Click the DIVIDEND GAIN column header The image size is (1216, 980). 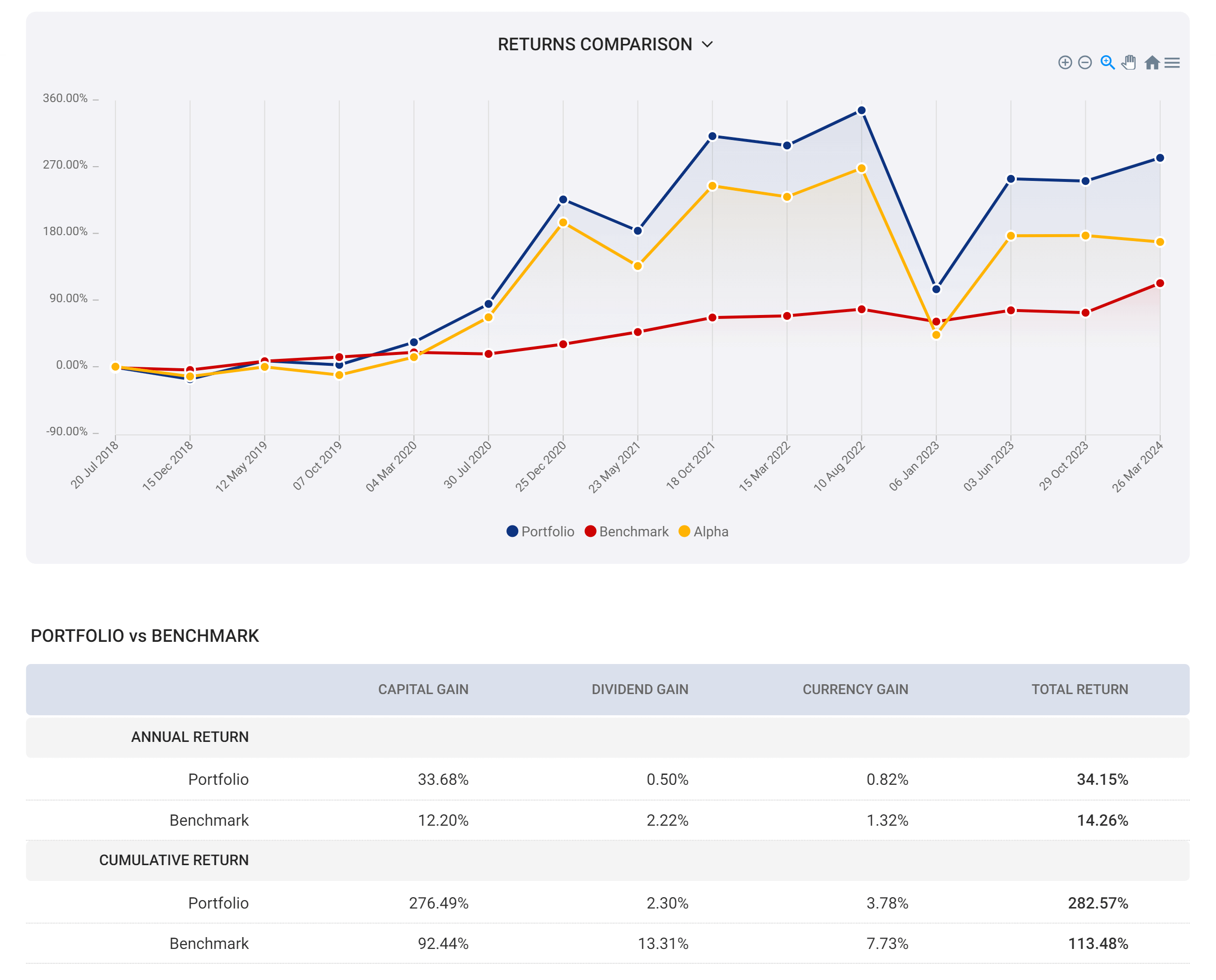(x=640, y=689)
